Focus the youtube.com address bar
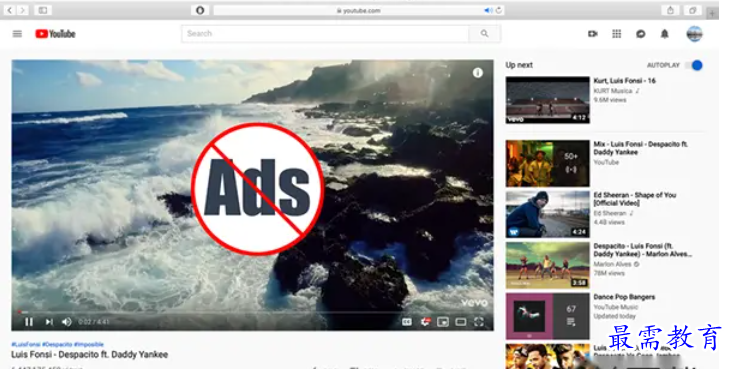The width and height of the screenshot is (730, 369). (x=358, y=10)
